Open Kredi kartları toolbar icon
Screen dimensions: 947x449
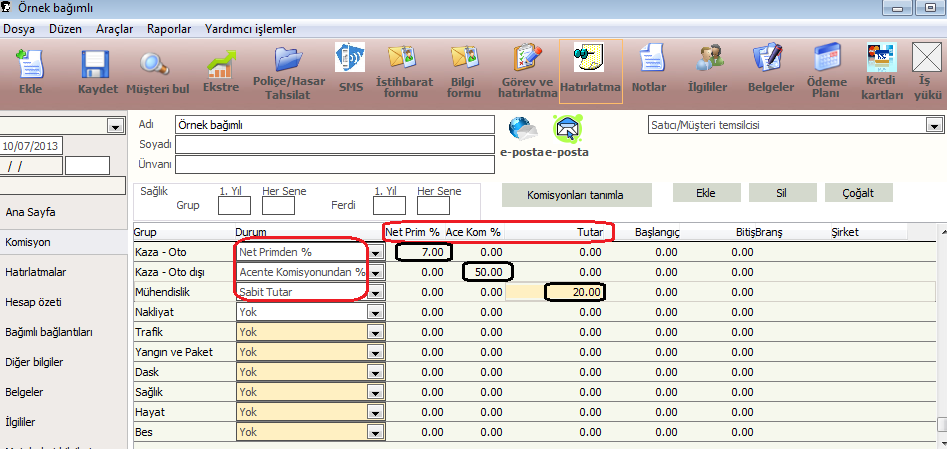(x=882, y=70)
